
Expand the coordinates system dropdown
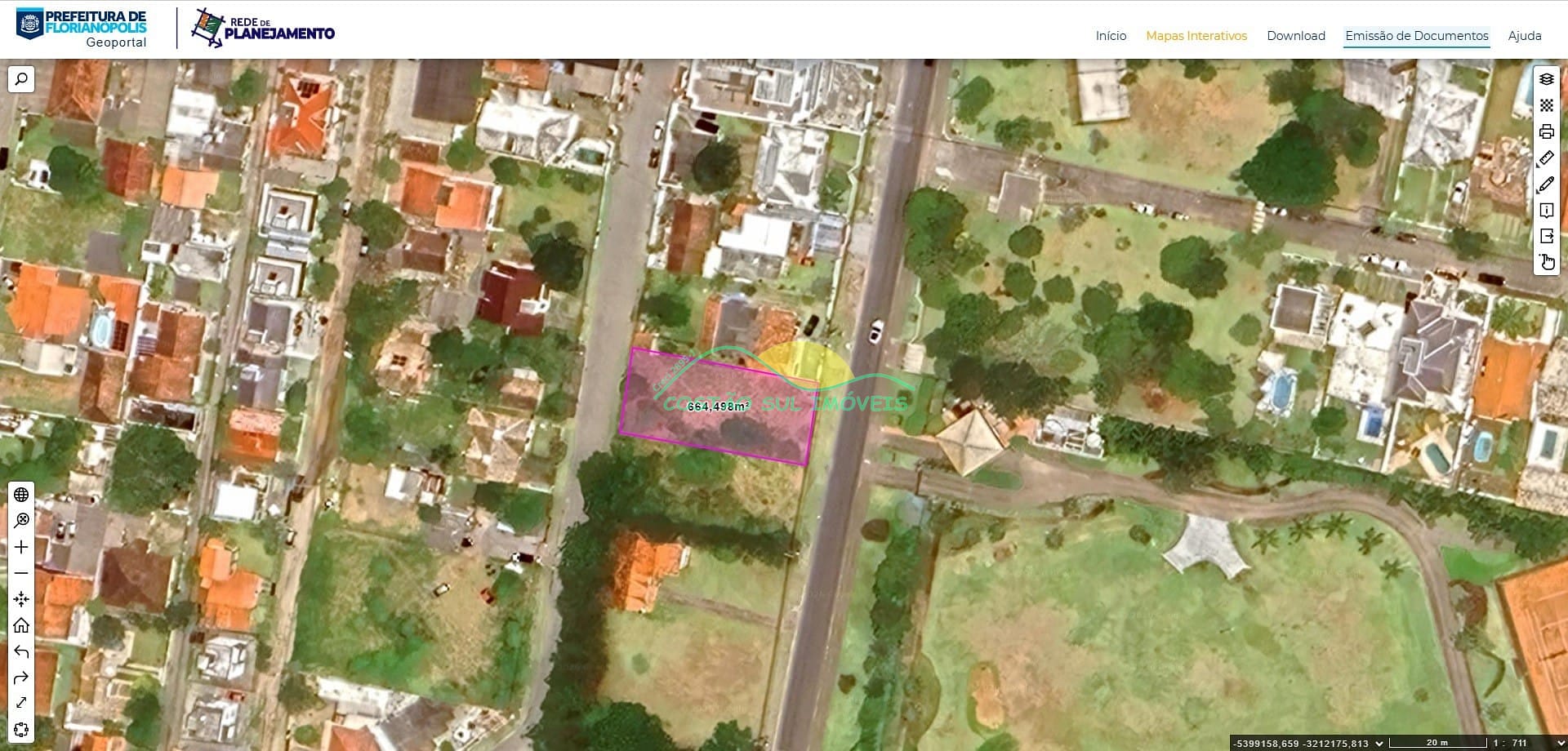pyautogui.click(x=1379, y=743)
